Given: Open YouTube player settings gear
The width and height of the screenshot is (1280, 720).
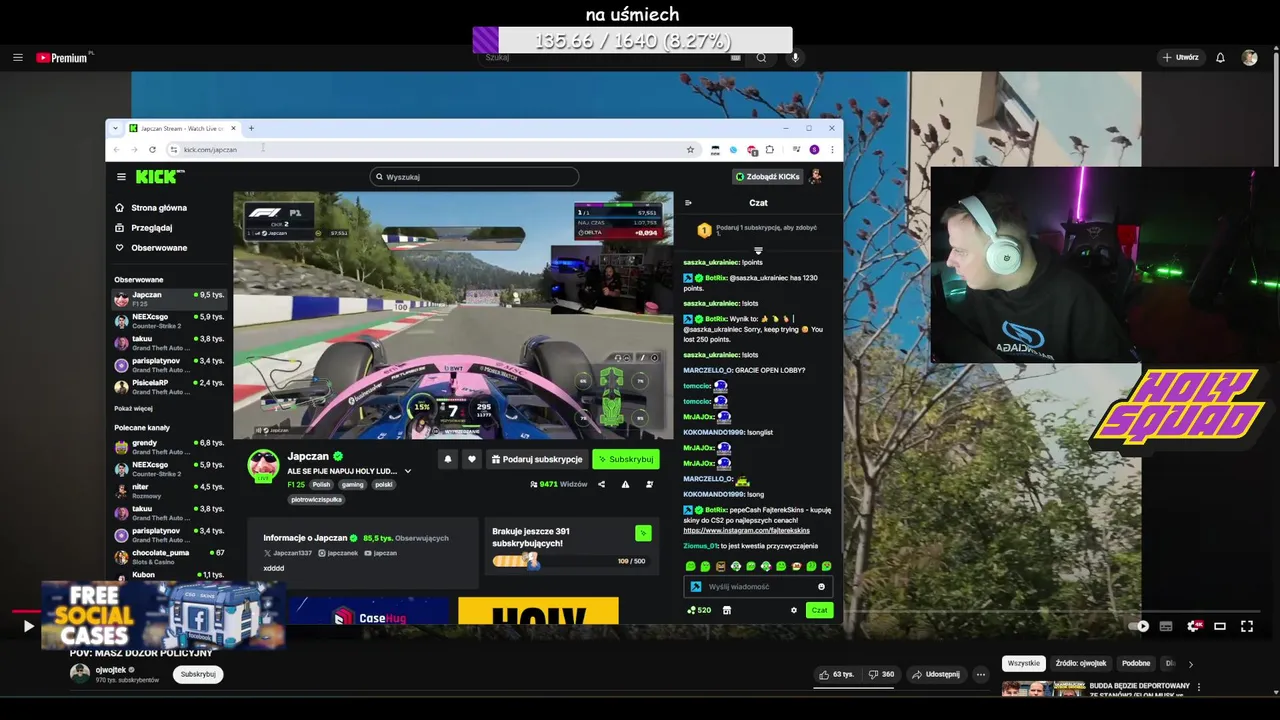Looking at the screenshot, I should click(x=1193, y=626).
